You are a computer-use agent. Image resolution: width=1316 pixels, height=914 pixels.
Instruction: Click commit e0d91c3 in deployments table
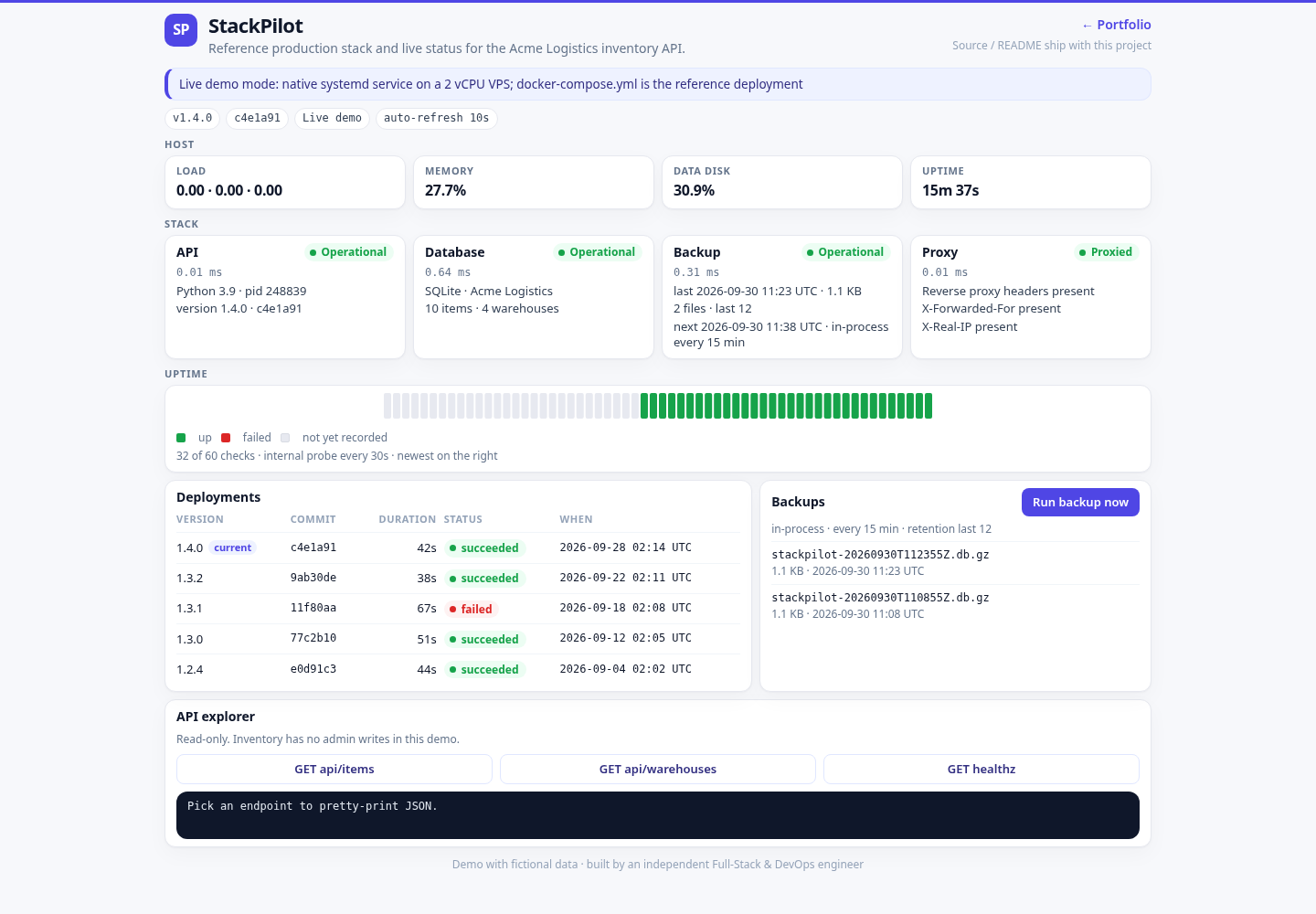click(x=313, y=669)
